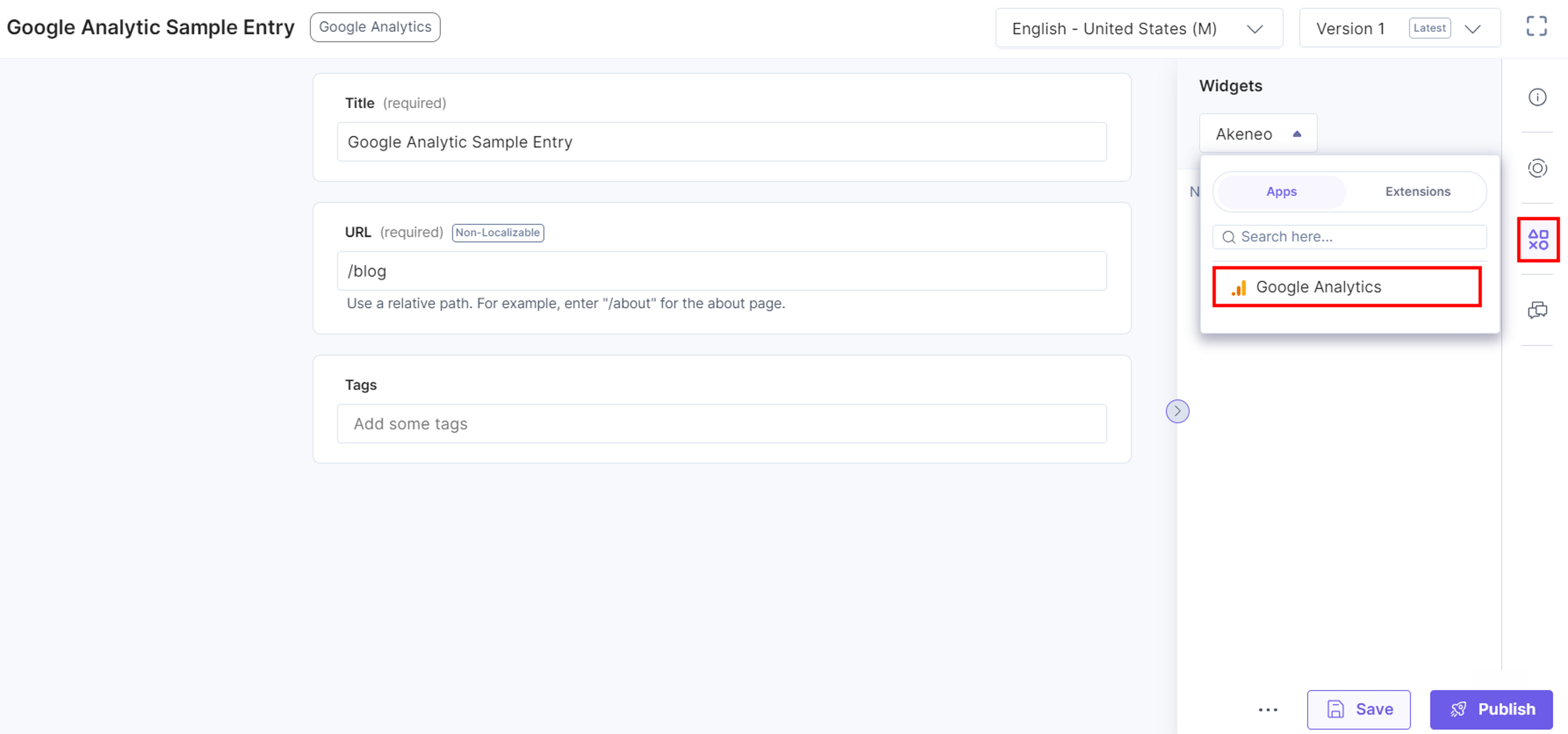The image size is (1568, 734).
Task: Switch to the Extensions tab
Action: pos(1417,192)
